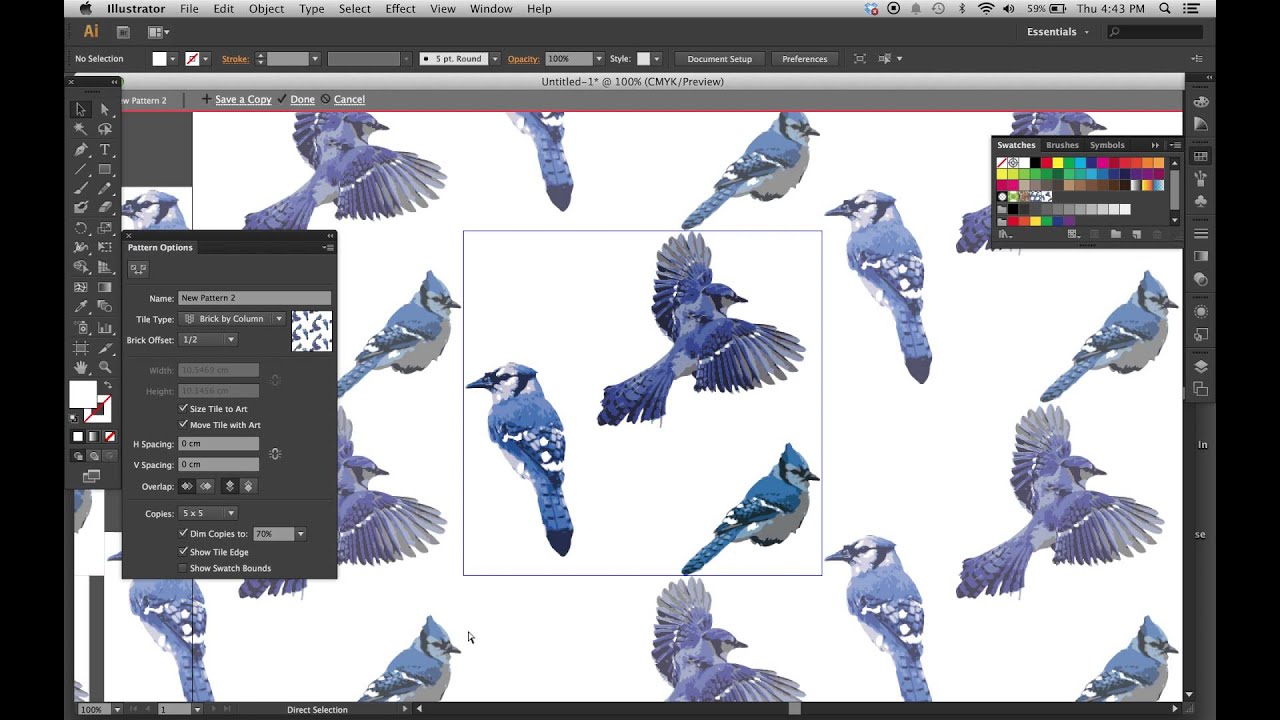Open the Object menu
Screen dimensions: 1280x720
click(x=266, y=9)
